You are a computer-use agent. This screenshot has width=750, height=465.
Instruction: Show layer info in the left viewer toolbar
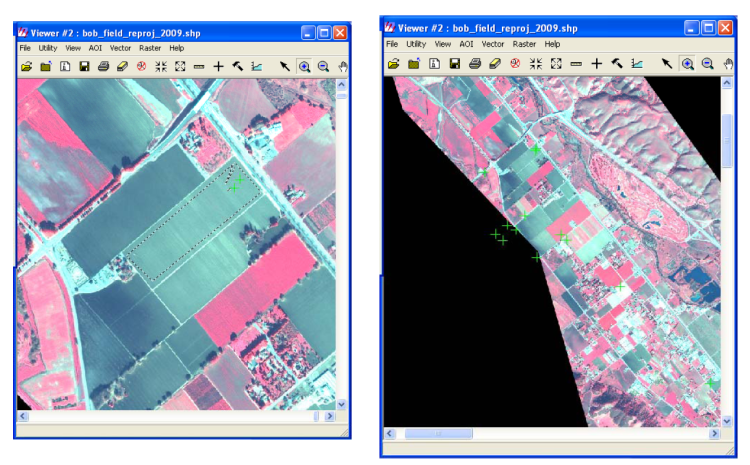pyautogui.click(x=65, y=66)
